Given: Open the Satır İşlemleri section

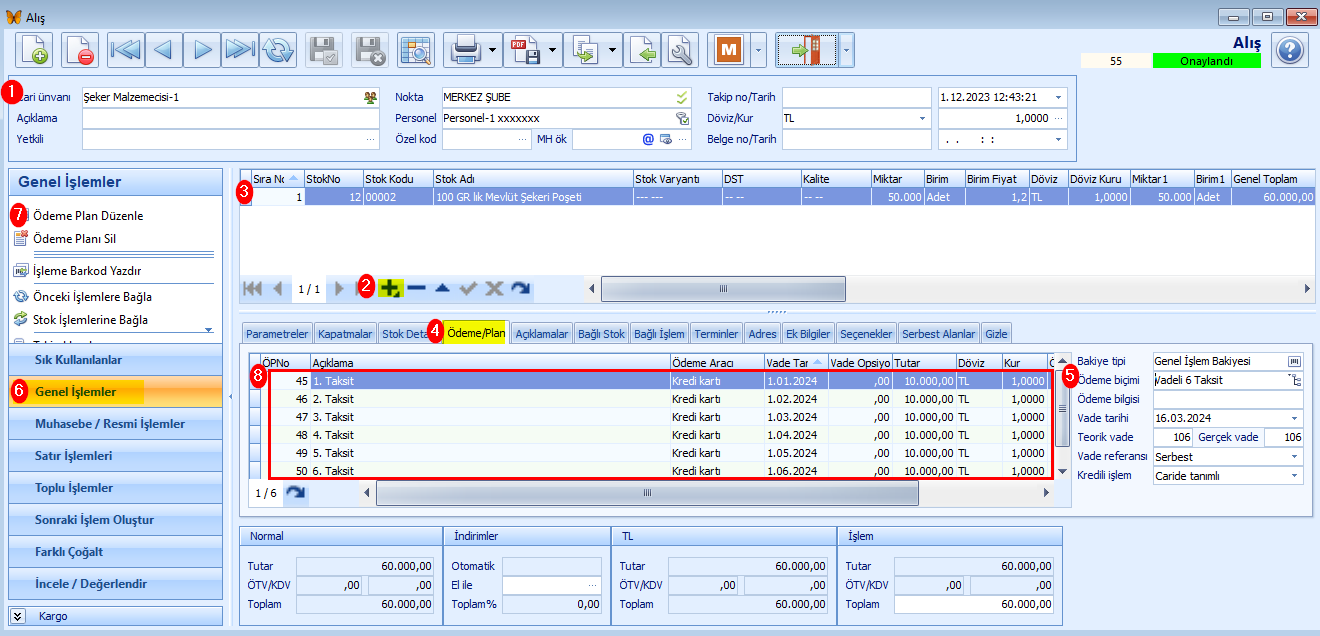Looking at the screenshot, I should click(x=115, y=455).
